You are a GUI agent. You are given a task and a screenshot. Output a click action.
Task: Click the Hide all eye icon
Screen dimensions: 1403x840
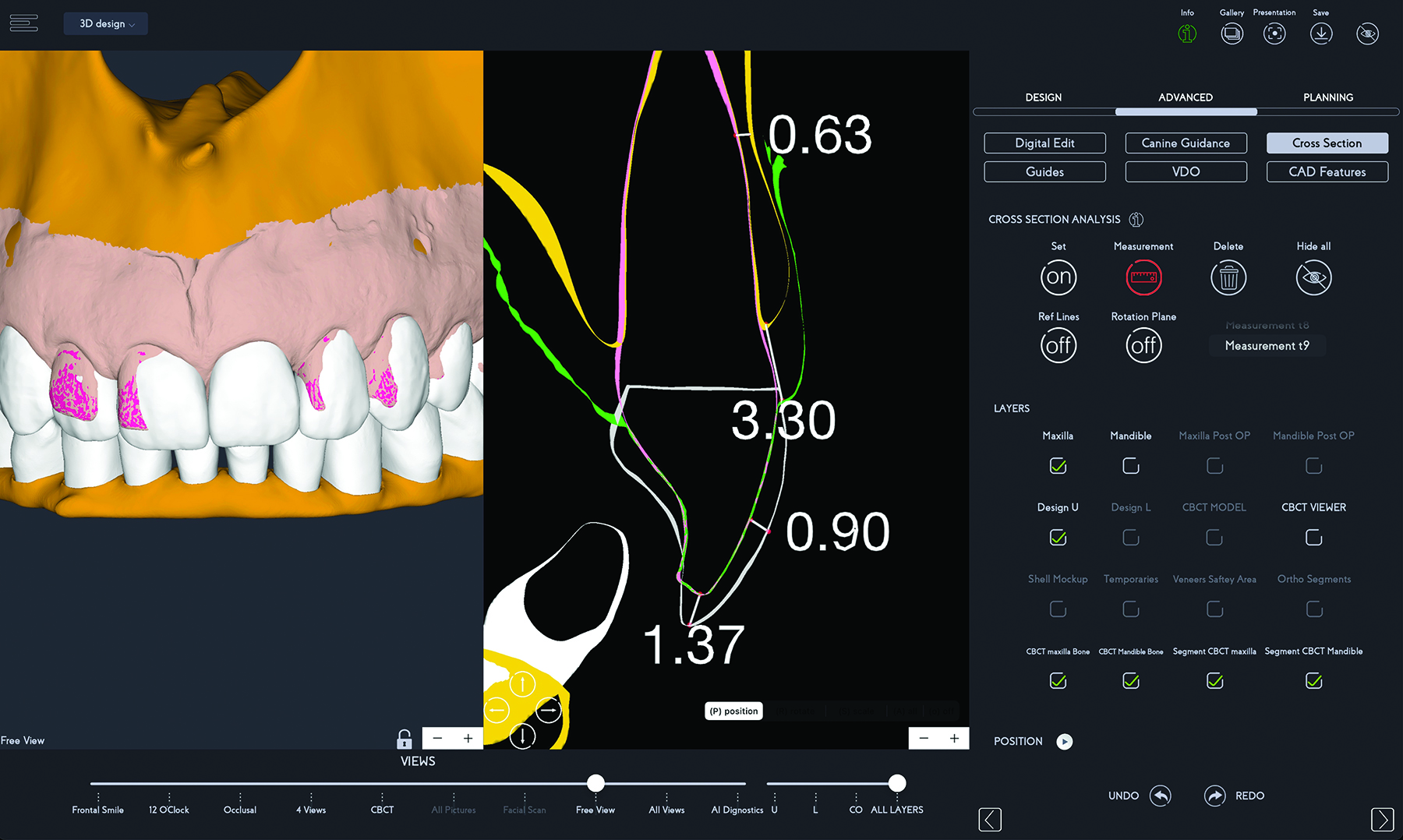coord(1313,277)
